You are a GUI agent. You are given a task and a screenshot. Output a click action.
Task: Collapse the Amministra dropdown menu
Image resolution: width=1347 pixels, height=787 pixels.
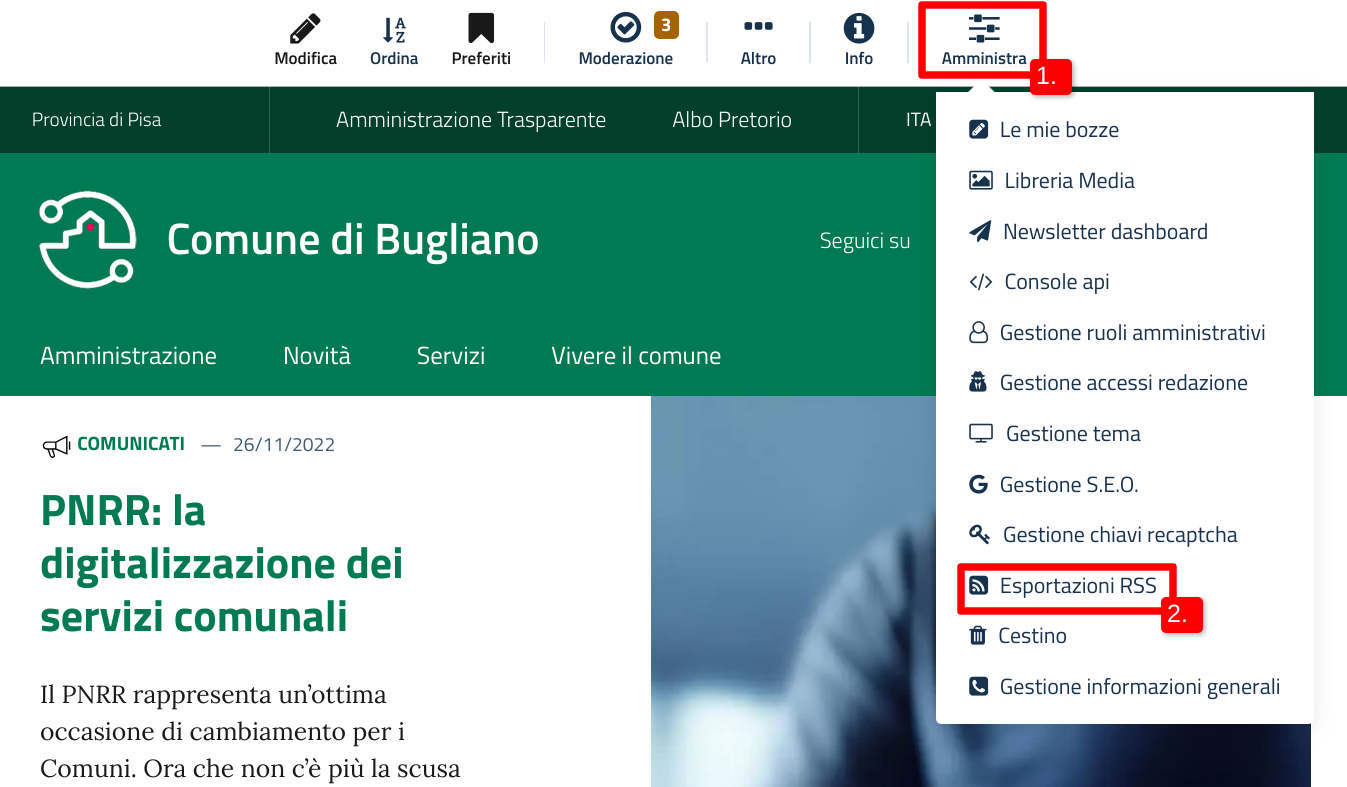pyautogui.click(x=983, y=40)
